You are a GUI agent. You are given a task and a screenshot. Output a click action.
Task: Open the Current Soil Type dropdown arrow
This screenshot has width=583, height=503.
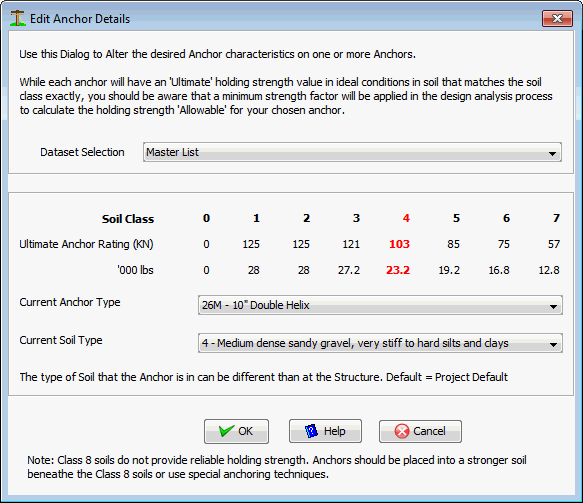tap(553, 344)
